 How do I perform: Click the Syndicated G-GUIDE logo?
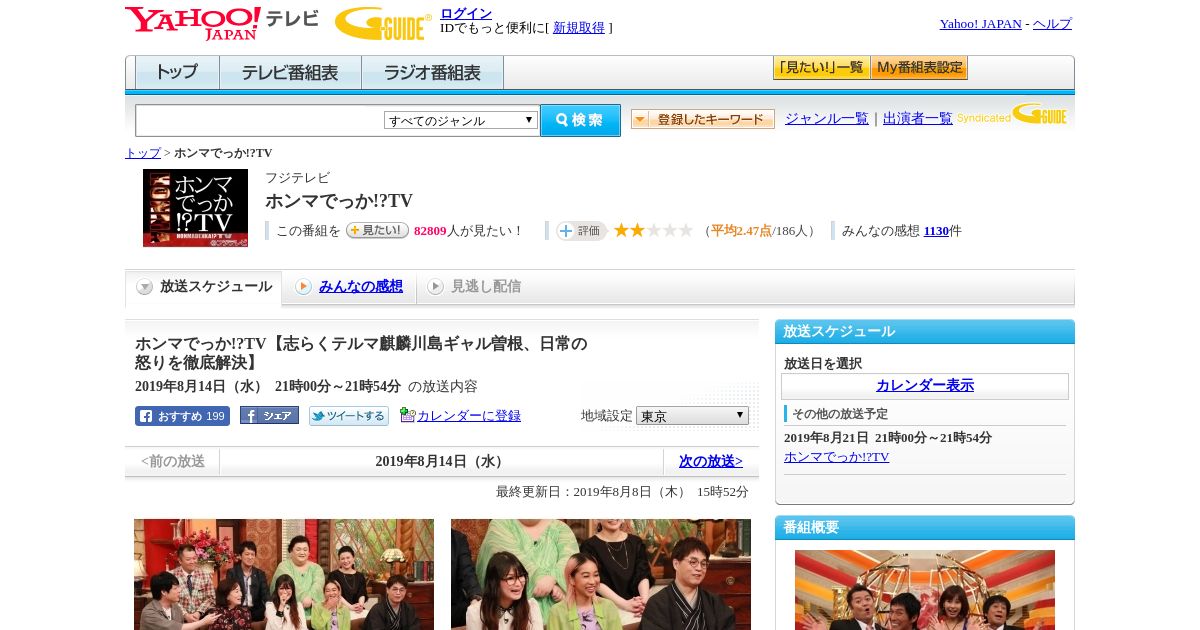[1012, 115]
